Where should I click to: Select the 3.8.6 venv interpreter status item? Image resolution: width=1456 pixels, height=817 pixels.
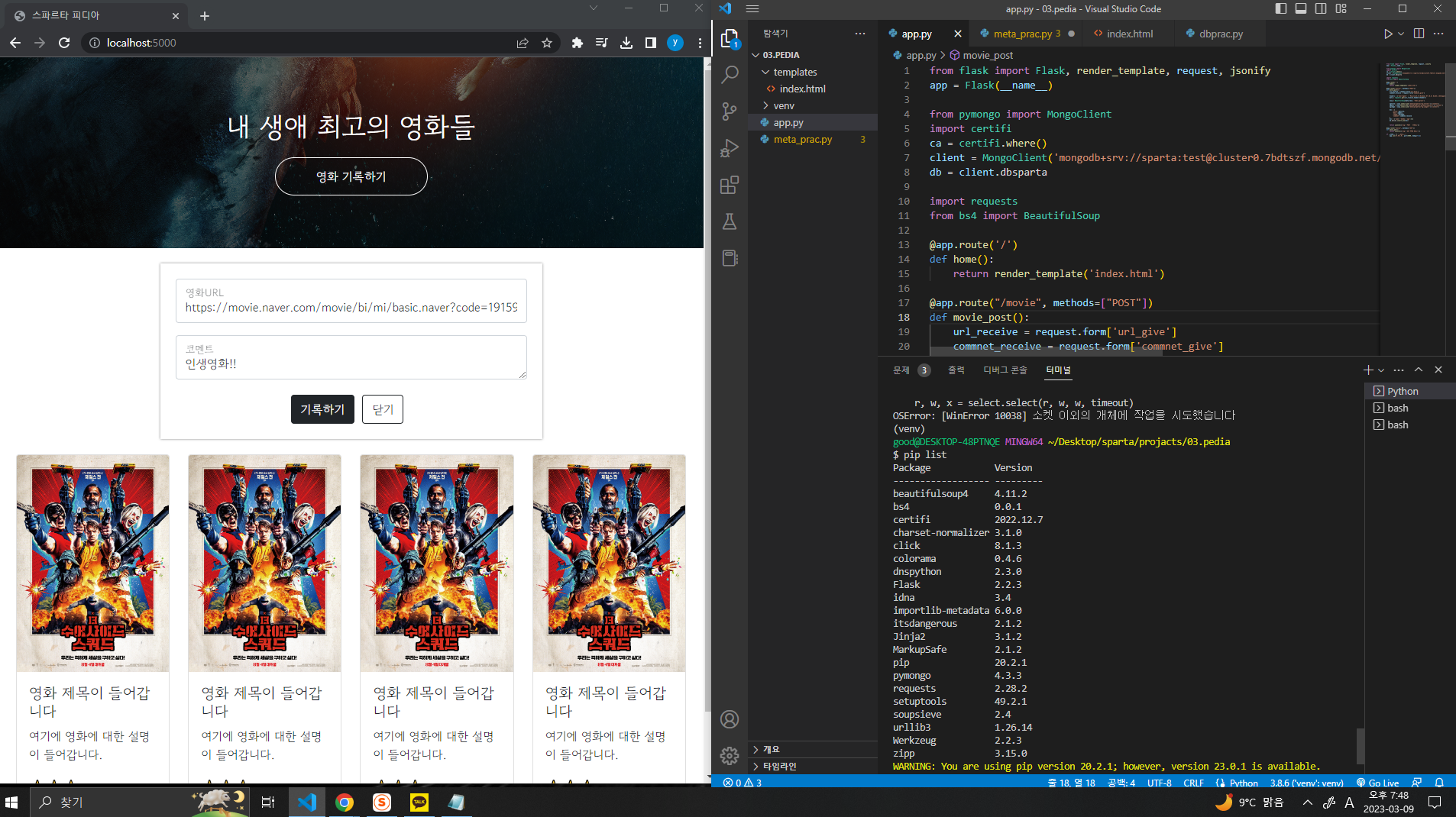[1306, 783]
